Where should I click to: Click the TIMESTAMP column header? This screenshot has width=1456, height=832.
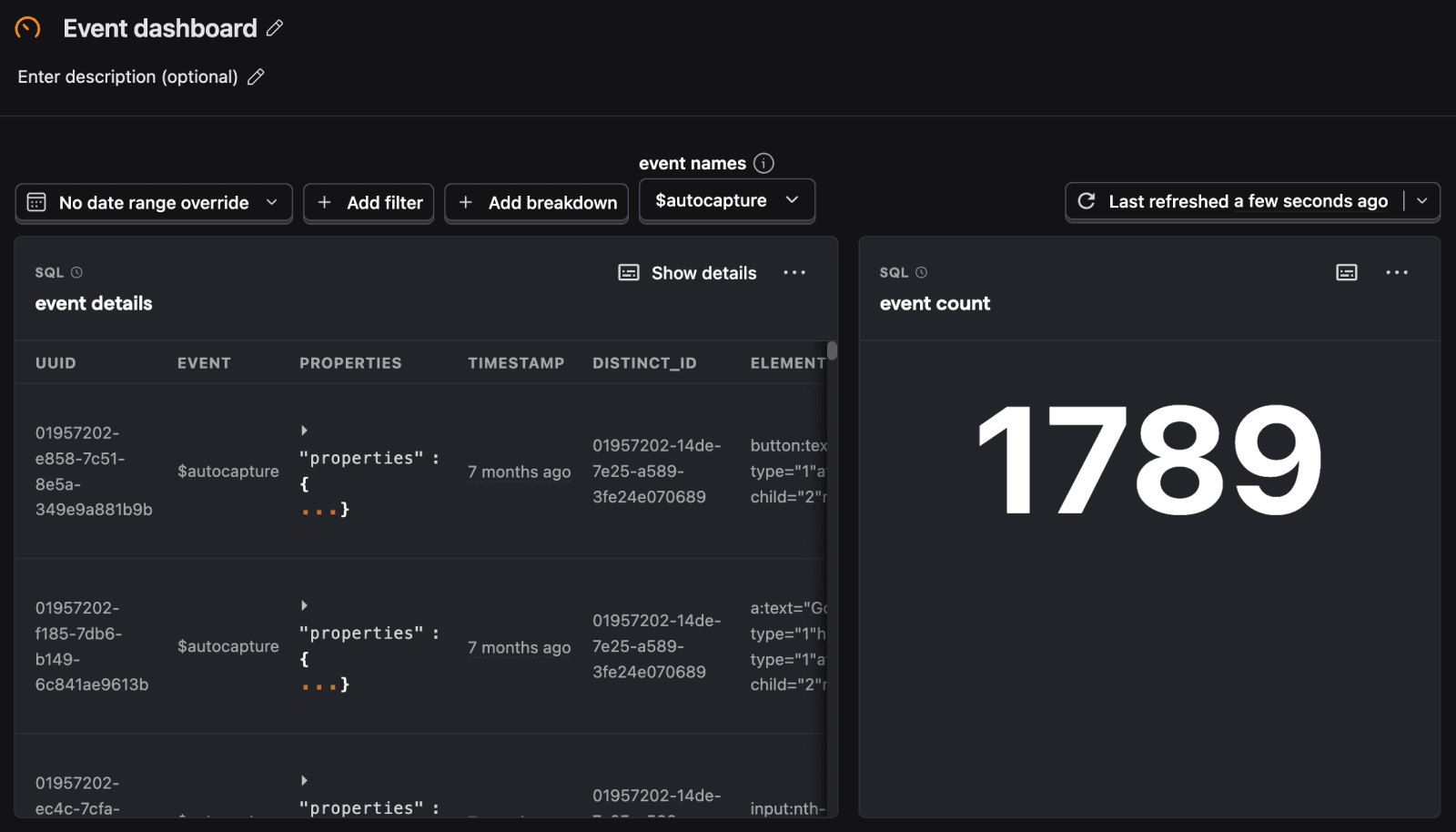516,363
